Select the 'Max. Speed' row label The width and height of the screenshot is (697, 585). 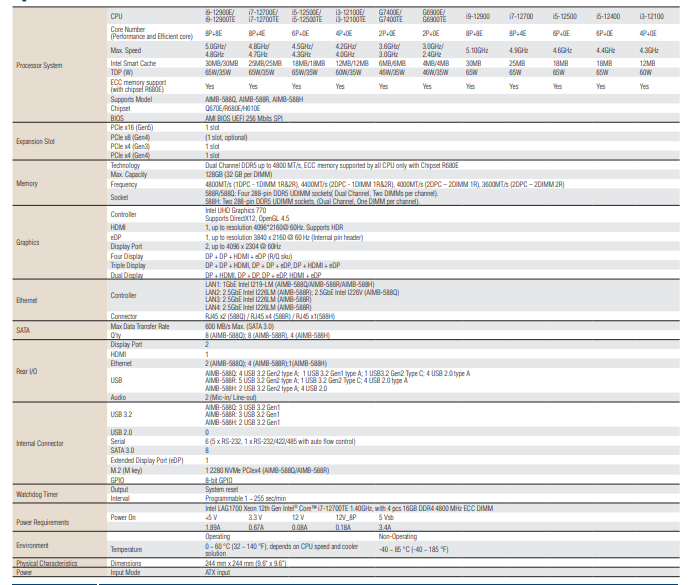(125, 51)
